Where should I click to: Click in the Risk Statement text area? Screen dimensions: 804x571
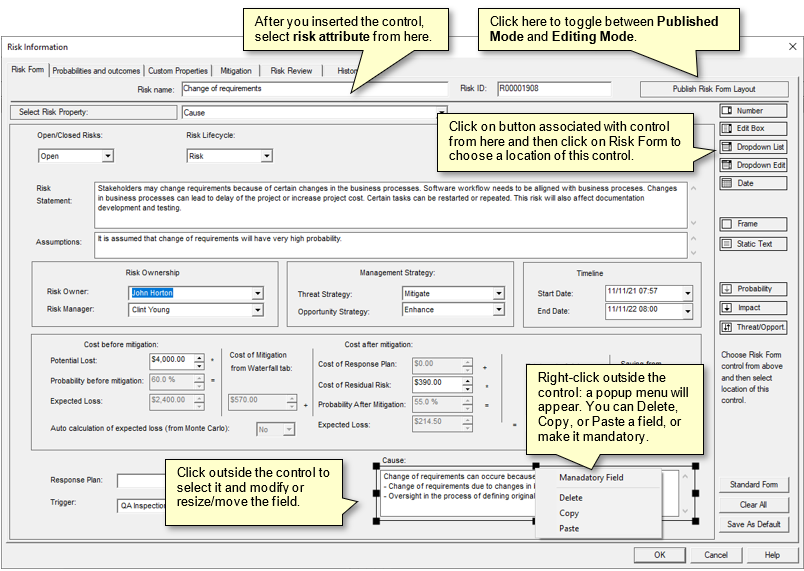391,205
